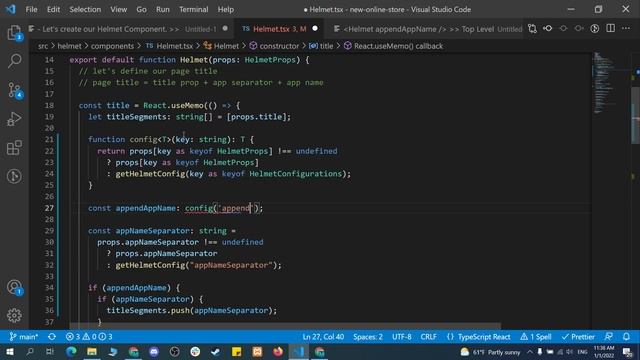The height and width of the screenshot is (360, 640).
Task: Click the Helmet symbol breadcrumb
Action: coord(222,46)
